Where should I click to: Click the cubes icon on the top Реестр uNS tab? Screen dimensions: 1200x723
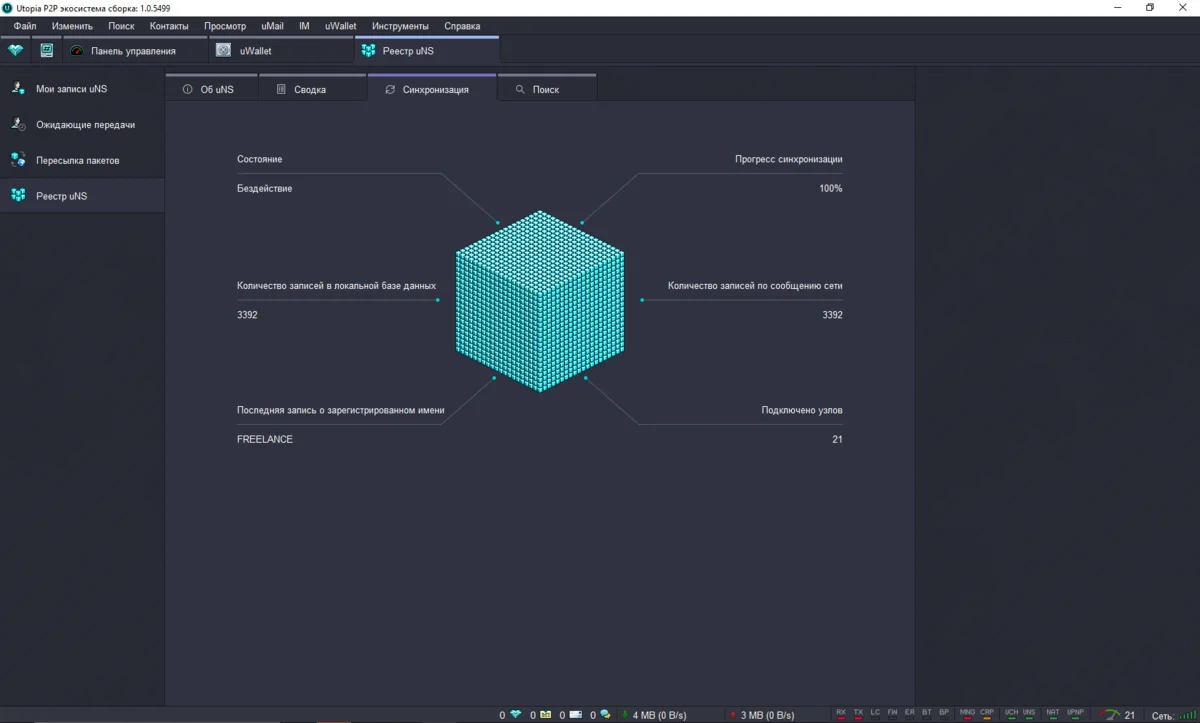tap(368, 51)
